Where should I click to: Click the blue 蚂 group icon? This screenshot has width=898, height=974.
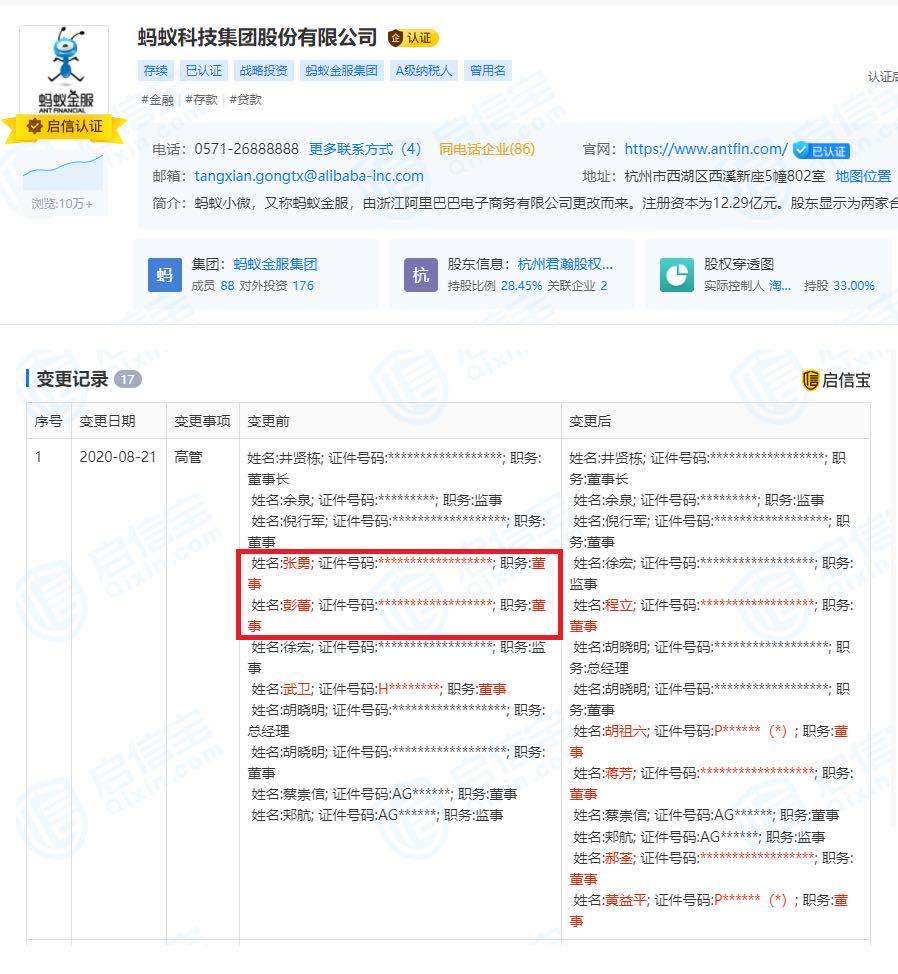tap(163, 272)
